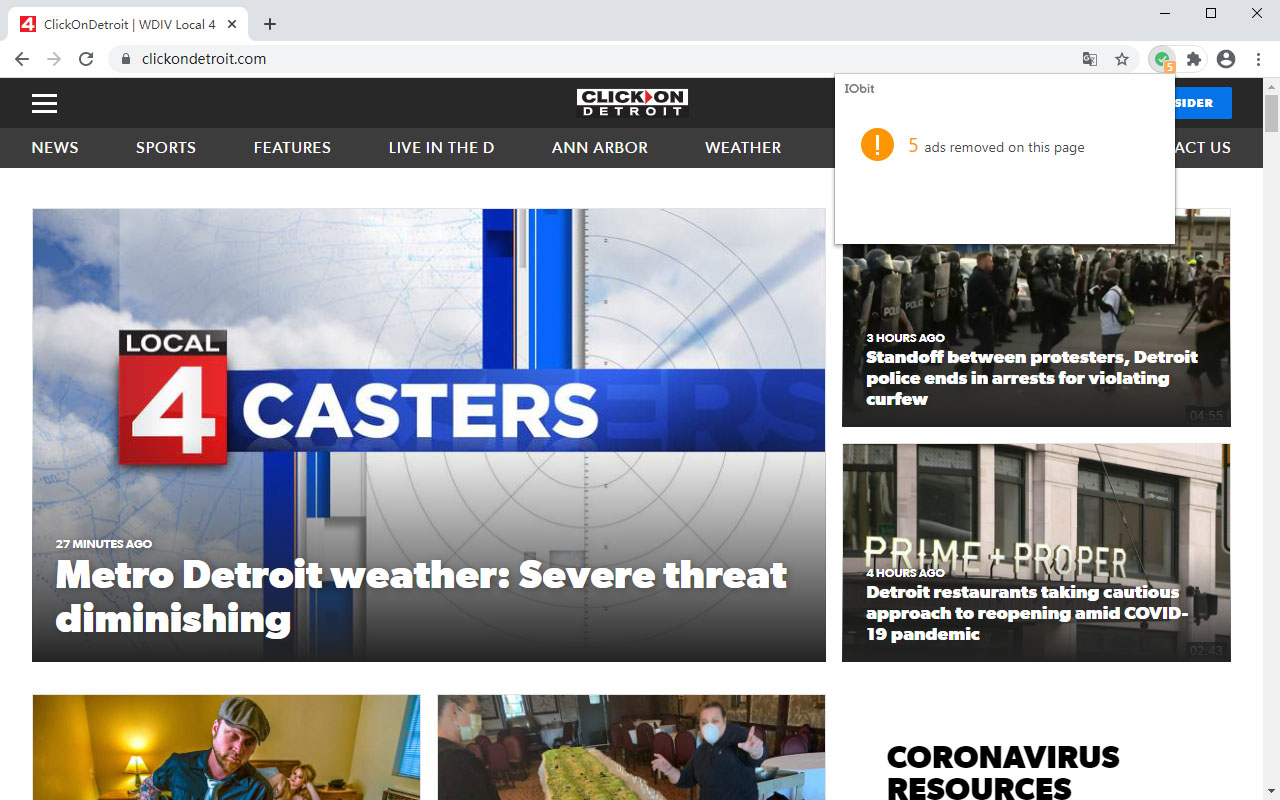
Task: View site security lock info
Action: (125, 59)
